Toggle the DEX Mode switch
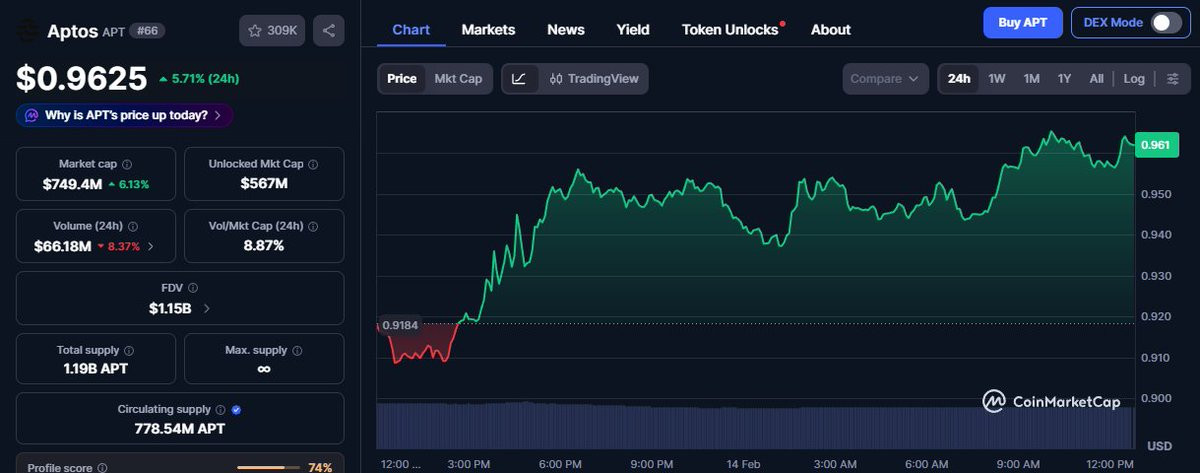The image size is (1200, 473). pos(1165,23)
